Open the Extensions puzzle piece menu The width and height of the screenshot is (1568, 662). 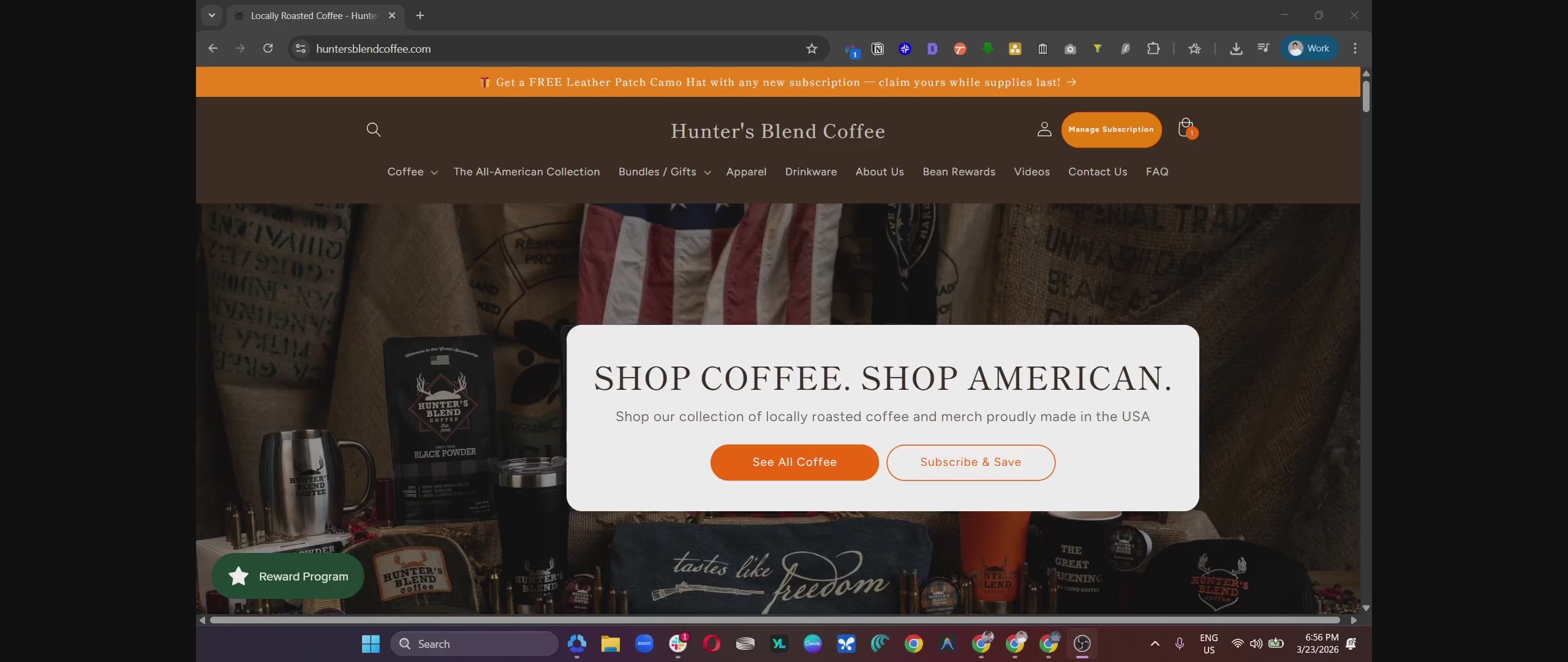1153,48
